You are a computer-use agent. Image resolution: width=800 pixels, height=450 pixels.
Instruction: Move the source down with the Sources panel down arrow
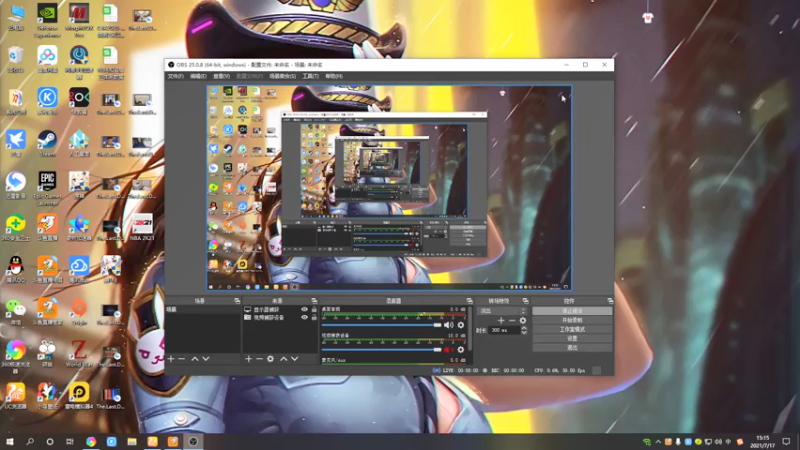point(294,359)
